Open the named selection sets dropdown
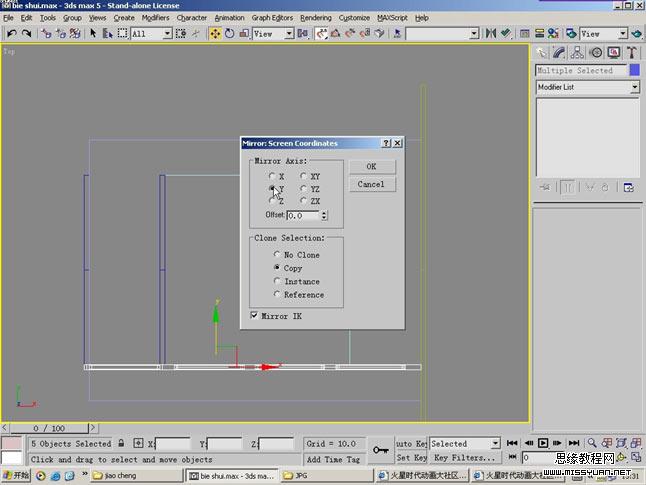 click(474, 33)
